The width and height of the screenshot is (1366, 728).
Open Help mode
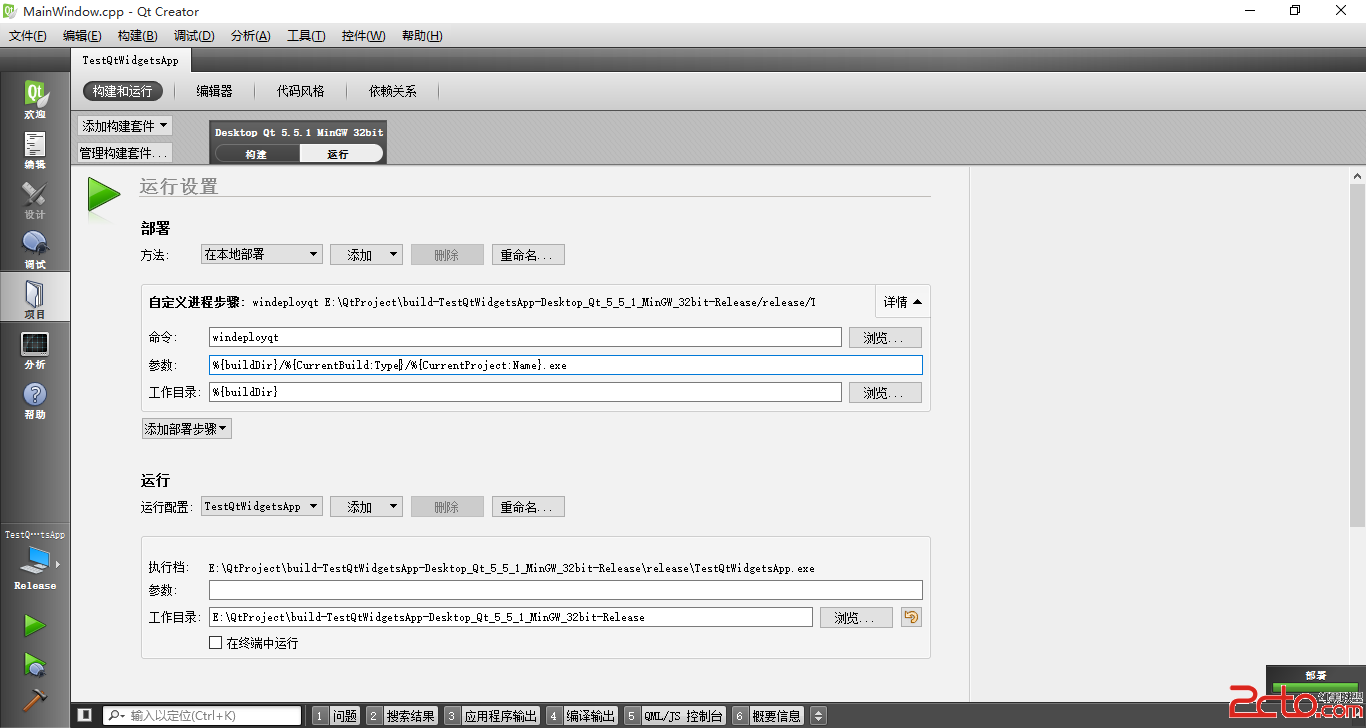[35, 400]
